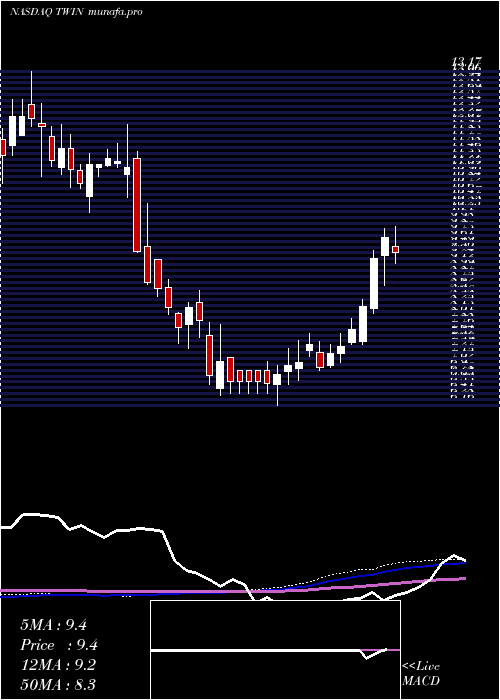Click the '<<Live MACD' label
500x700 pixels.
click(x=421, y=674)
